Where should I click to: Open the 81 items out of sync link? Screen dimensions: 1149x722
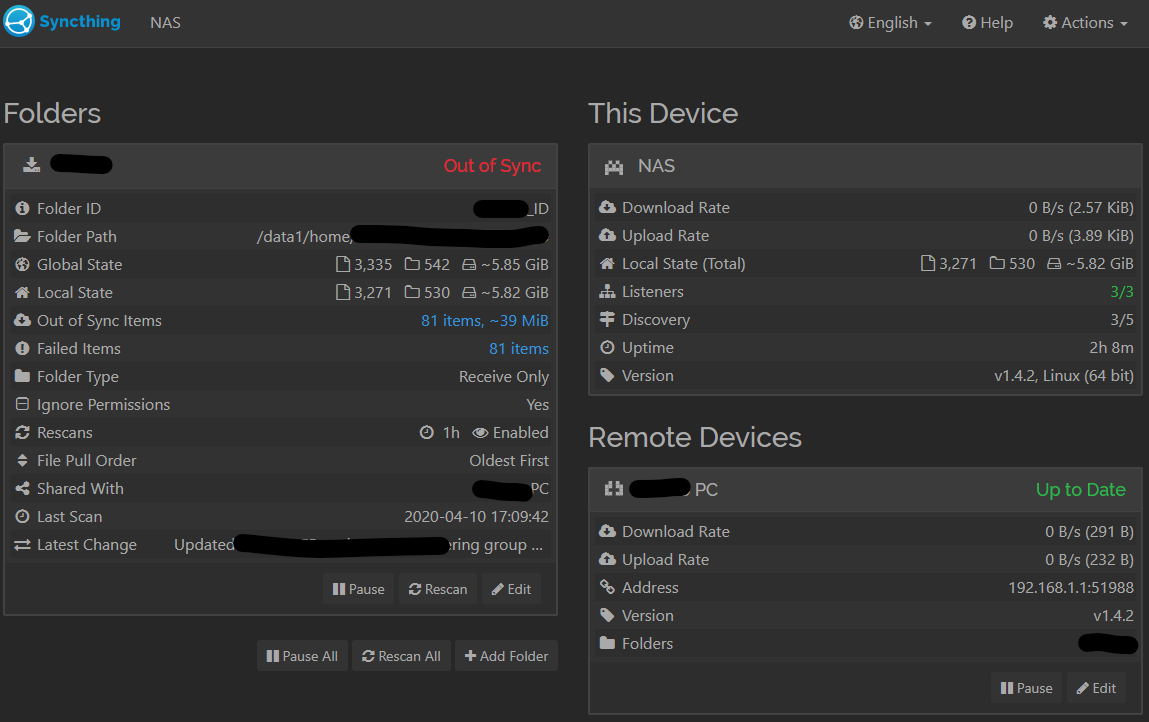[484, 320]
